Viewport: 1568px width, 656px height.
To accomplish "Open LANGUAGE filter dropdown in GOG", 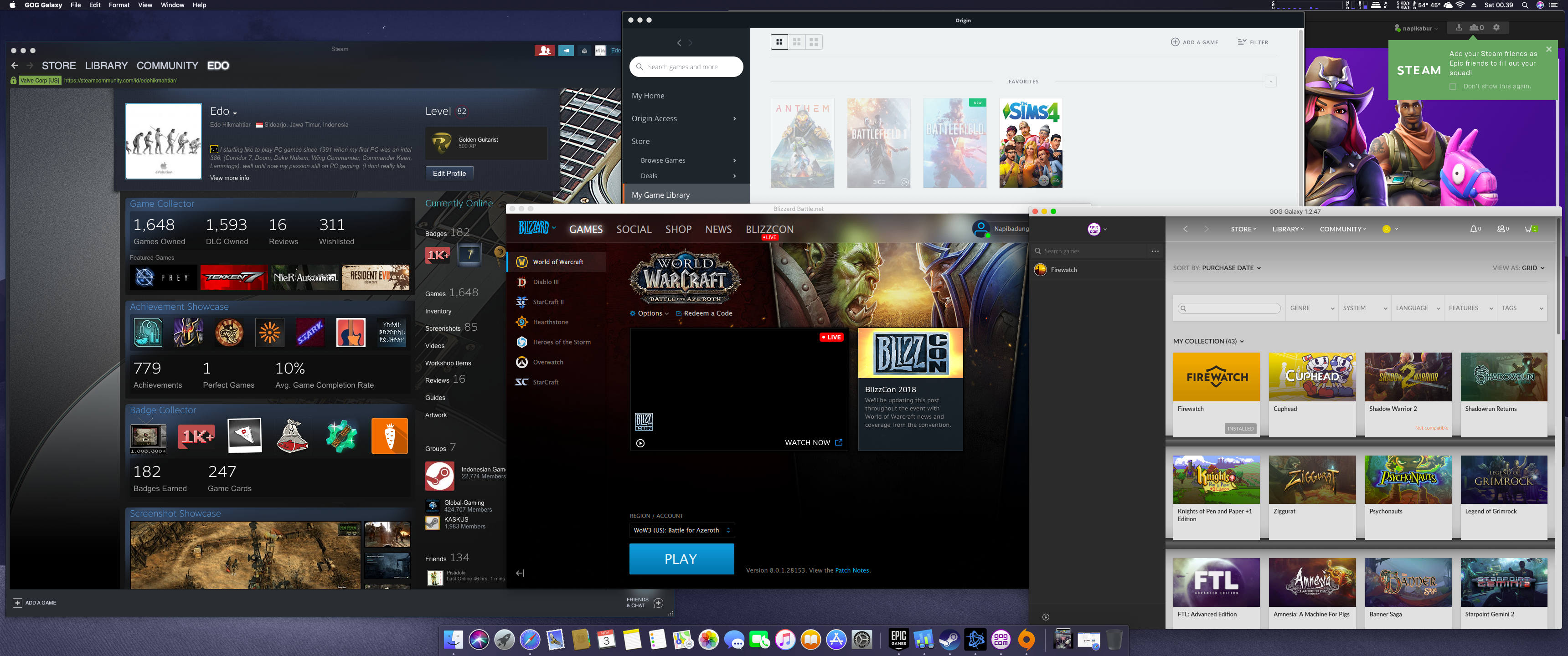I will pos(1418,308).
